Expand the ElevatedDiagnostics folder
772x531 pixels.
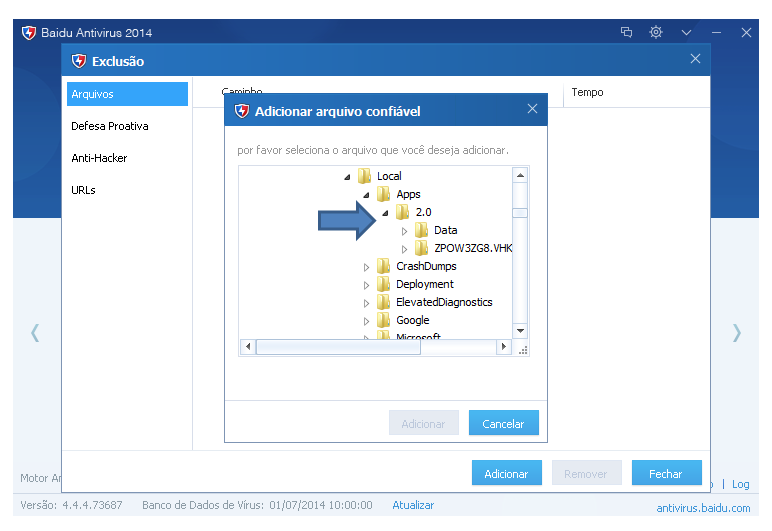coord(366,303)
